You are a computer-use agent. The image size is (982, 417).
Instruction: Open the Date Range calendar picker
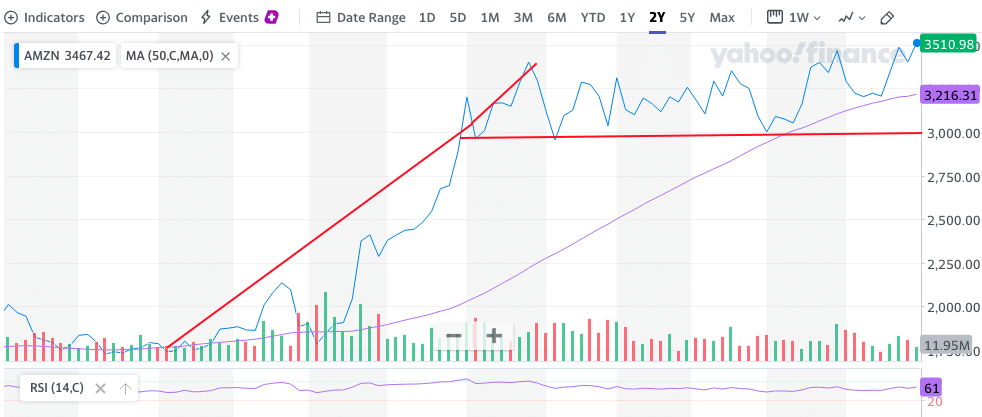coord(360,18)
